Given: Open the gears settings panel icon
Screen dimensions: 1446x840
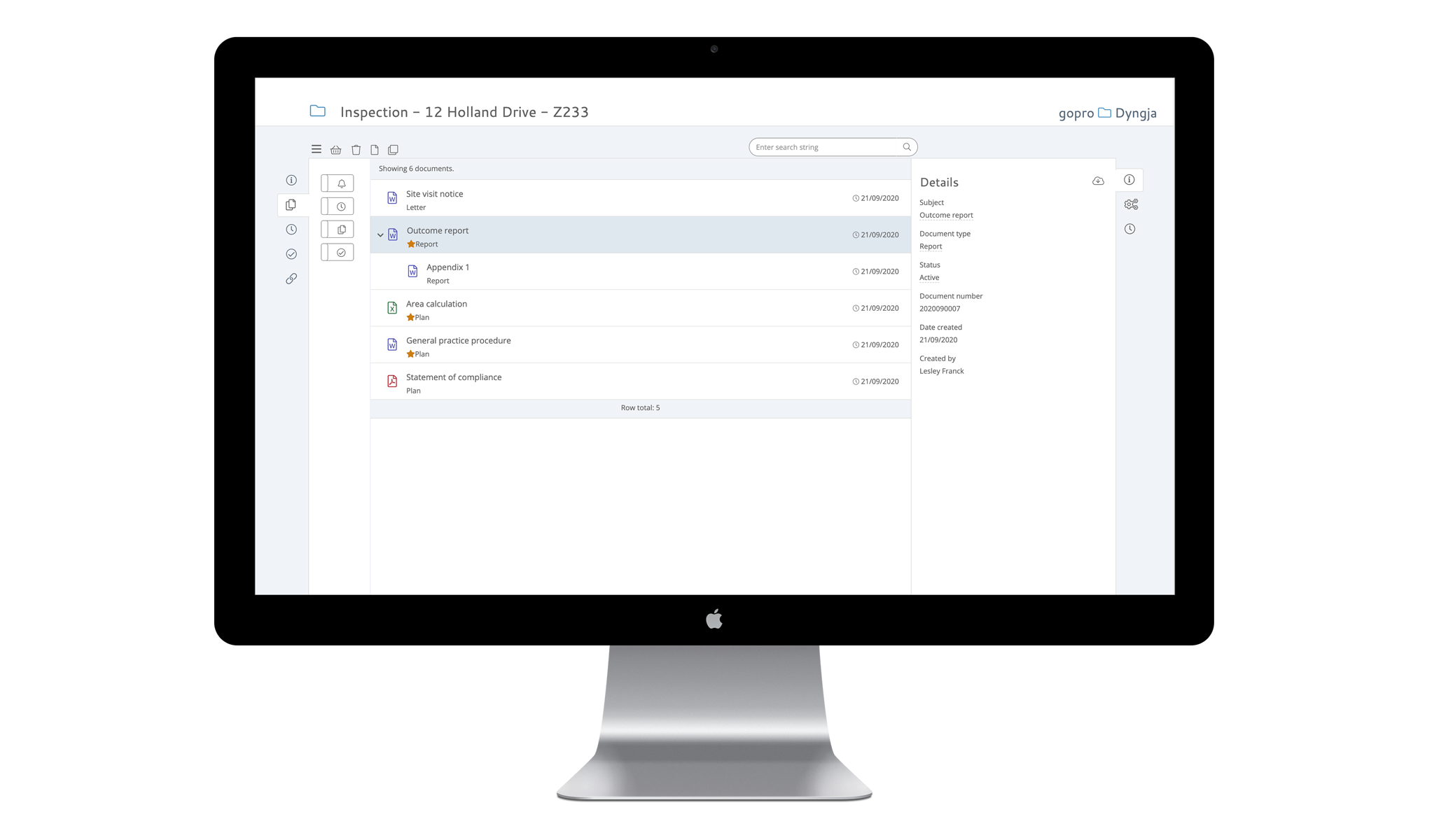Looking at the screenshot, I should click(1131, 204).
